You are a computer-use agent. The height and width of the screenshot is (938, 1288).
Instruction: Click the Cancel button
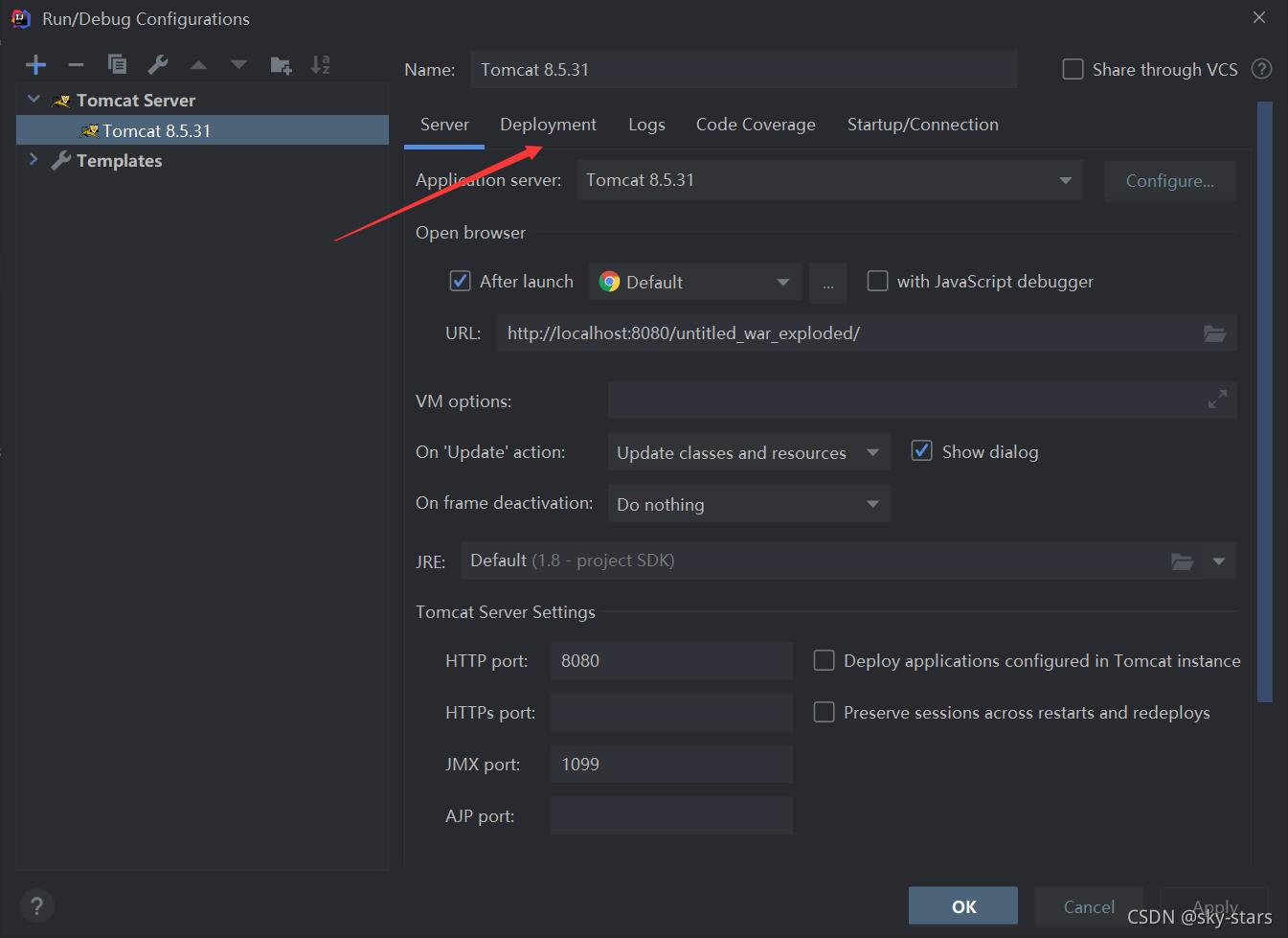point(1089,906)
